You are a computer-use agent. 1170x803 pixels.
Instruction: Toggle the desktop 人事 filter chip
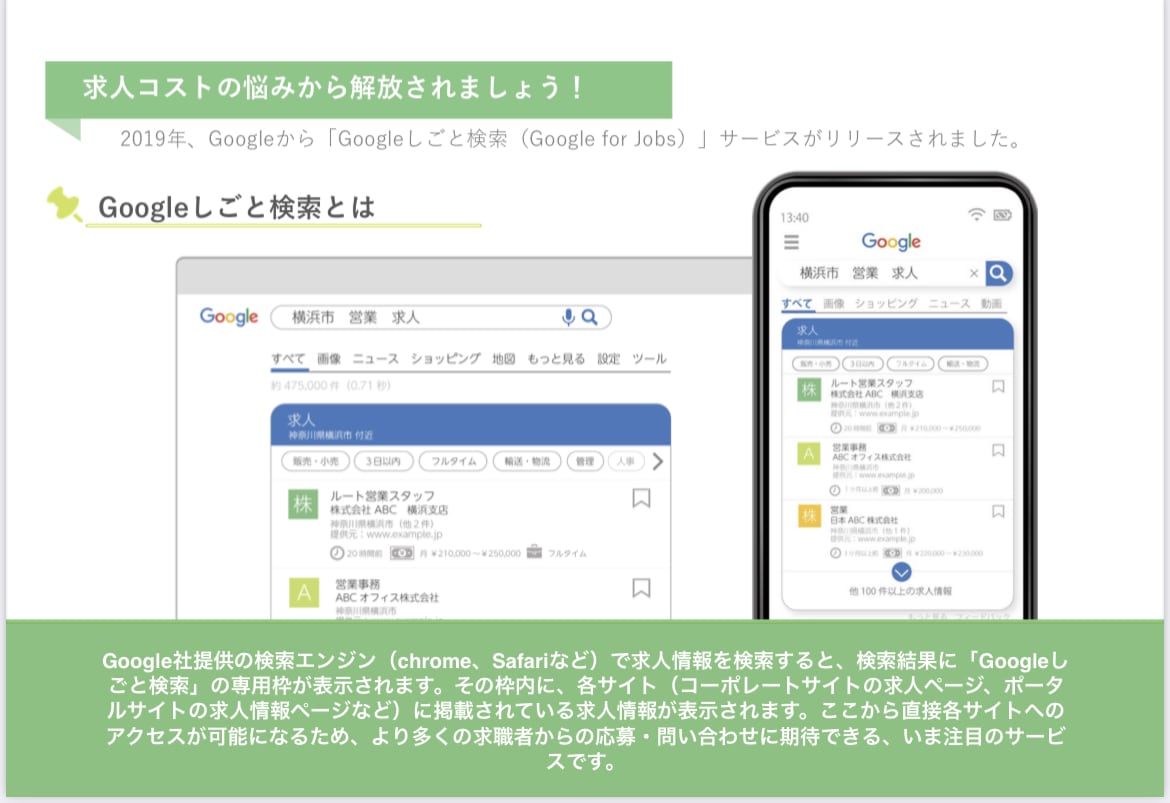click(x=625, y=461)
